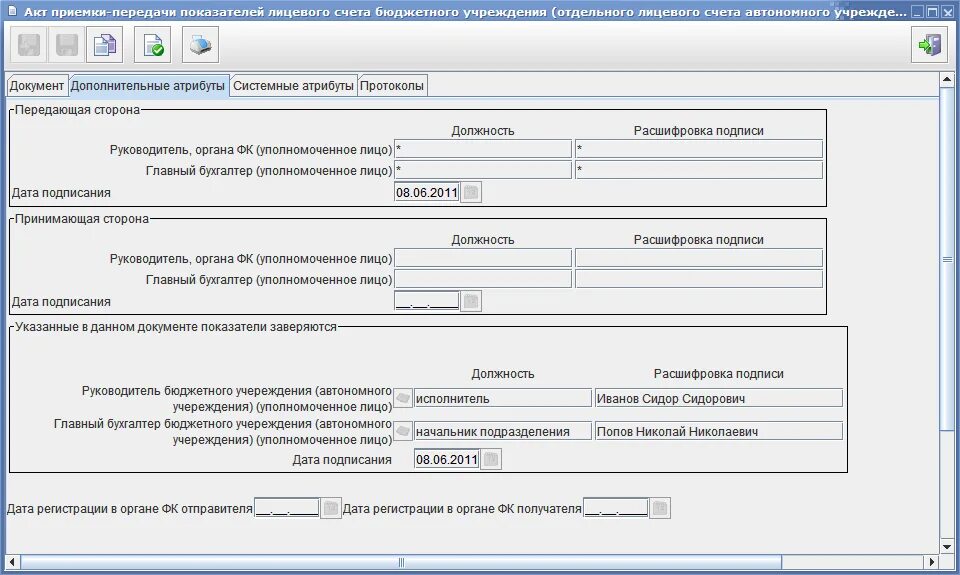The image size is (960, 575).
Task: Click transferring party chief accountant signature field
Action: coord(699,170)
